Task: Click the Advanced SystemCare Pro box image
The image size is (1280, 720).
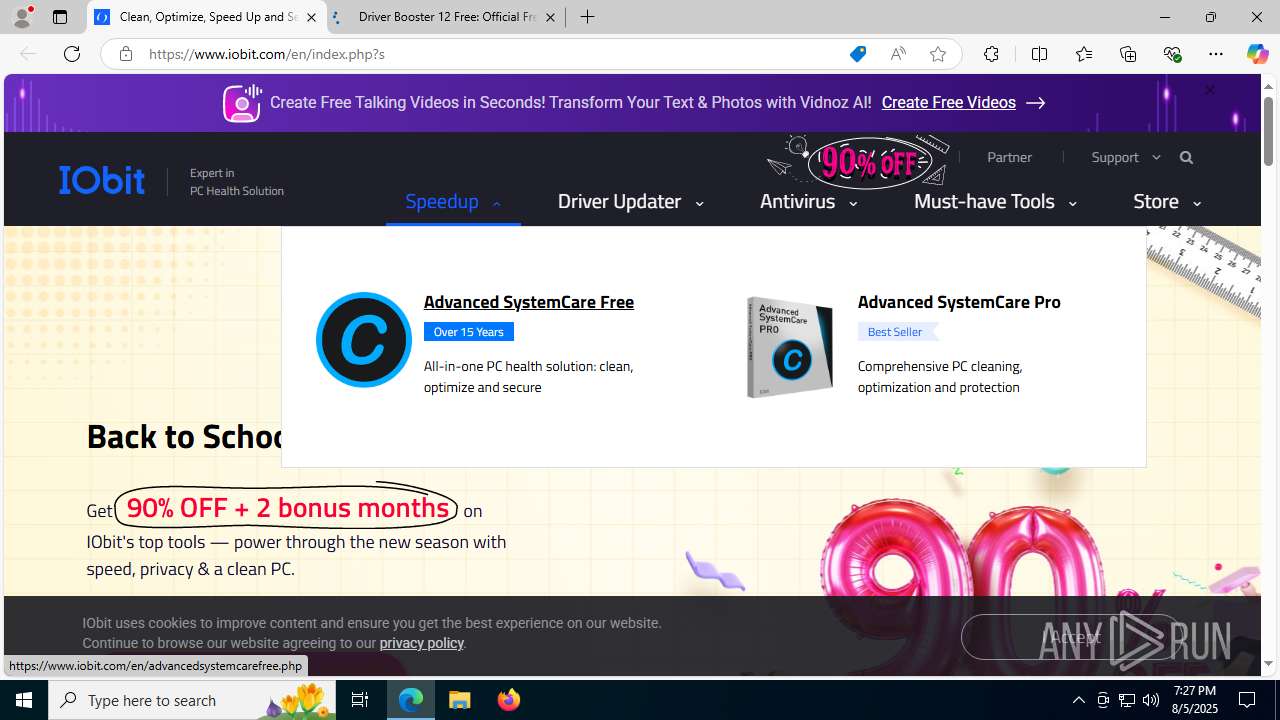Action: coord(790,347)
